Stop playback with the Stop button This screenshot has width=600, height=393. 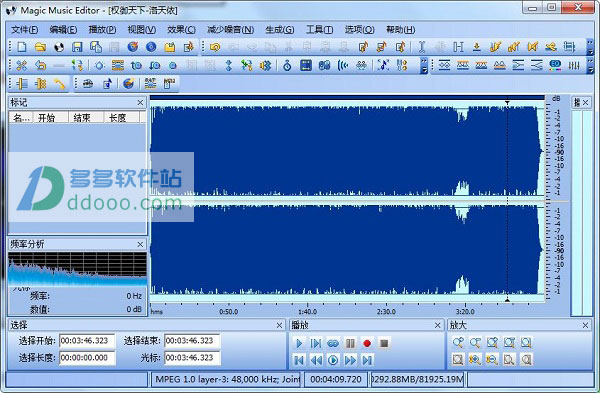click(384, 343)
